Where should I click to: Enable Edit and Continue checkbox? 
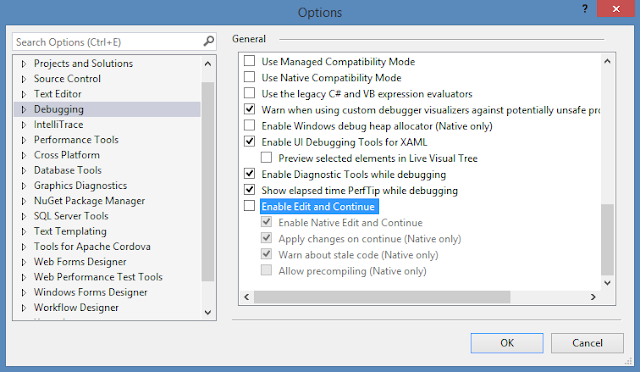[x=249, y=206]
